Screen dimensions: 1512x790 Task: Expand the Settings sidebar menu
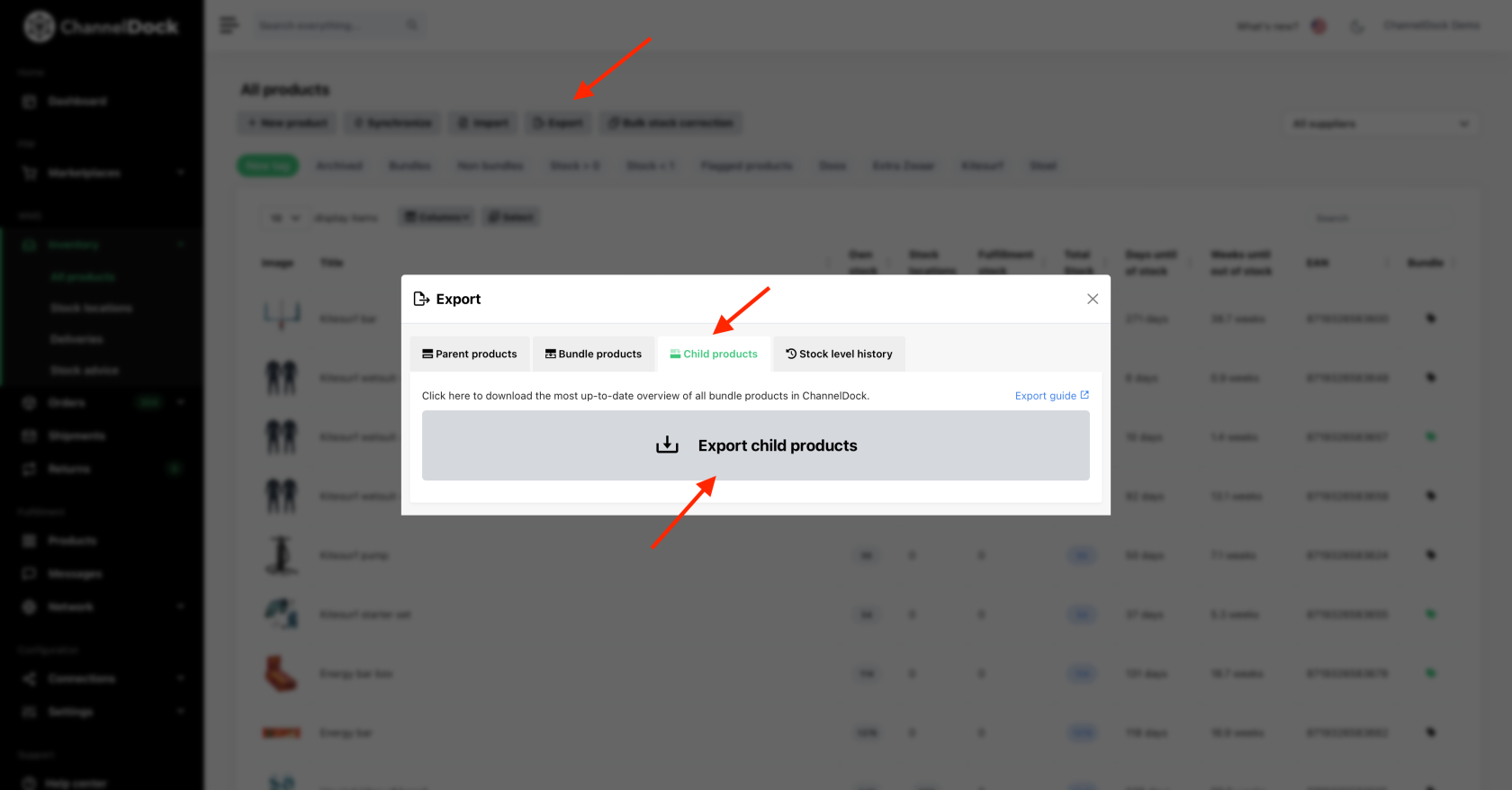click(x=181, y=712)
